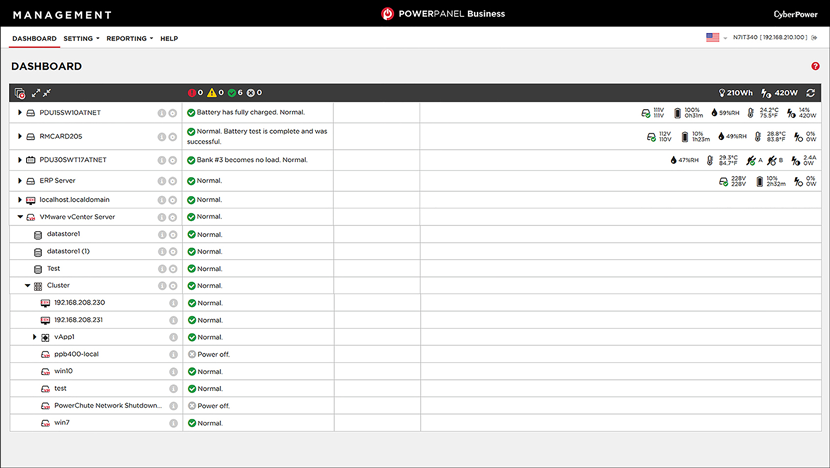The height and width of the screenshot is (468, 830).
Task: Select the datastore1 (1) tree item
Action: (x=68, y=251)
